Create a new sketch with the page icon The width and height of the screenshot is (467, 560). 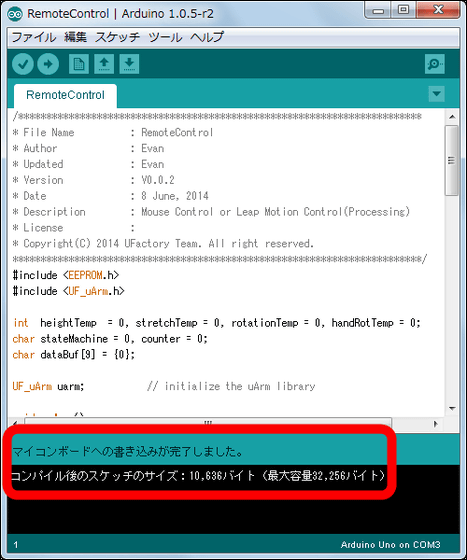[x=79, y=64]
